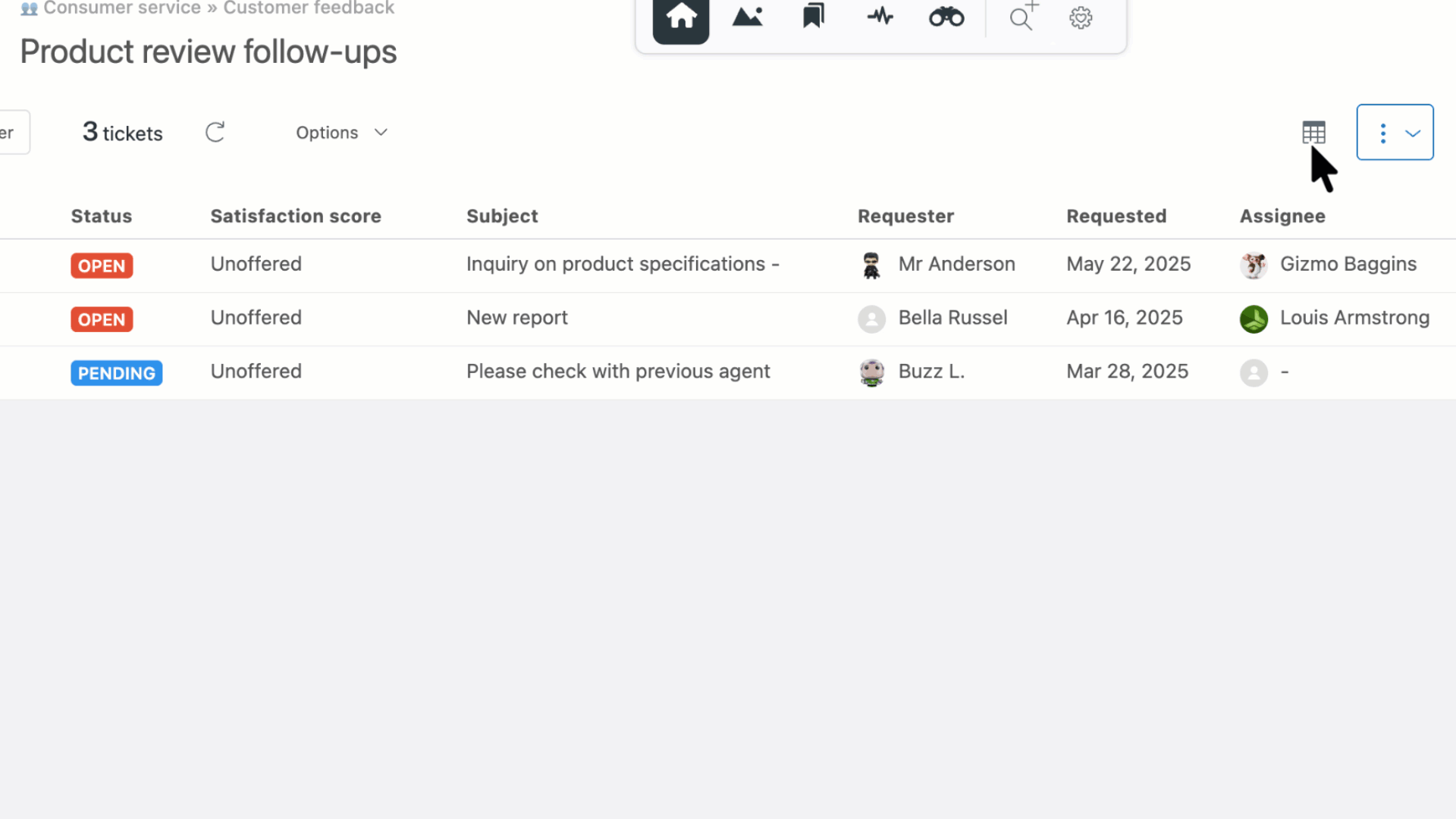Click the bookmarks icon in top toolbar
This screenshot has height=819, width=1456.
coord(814,16)
